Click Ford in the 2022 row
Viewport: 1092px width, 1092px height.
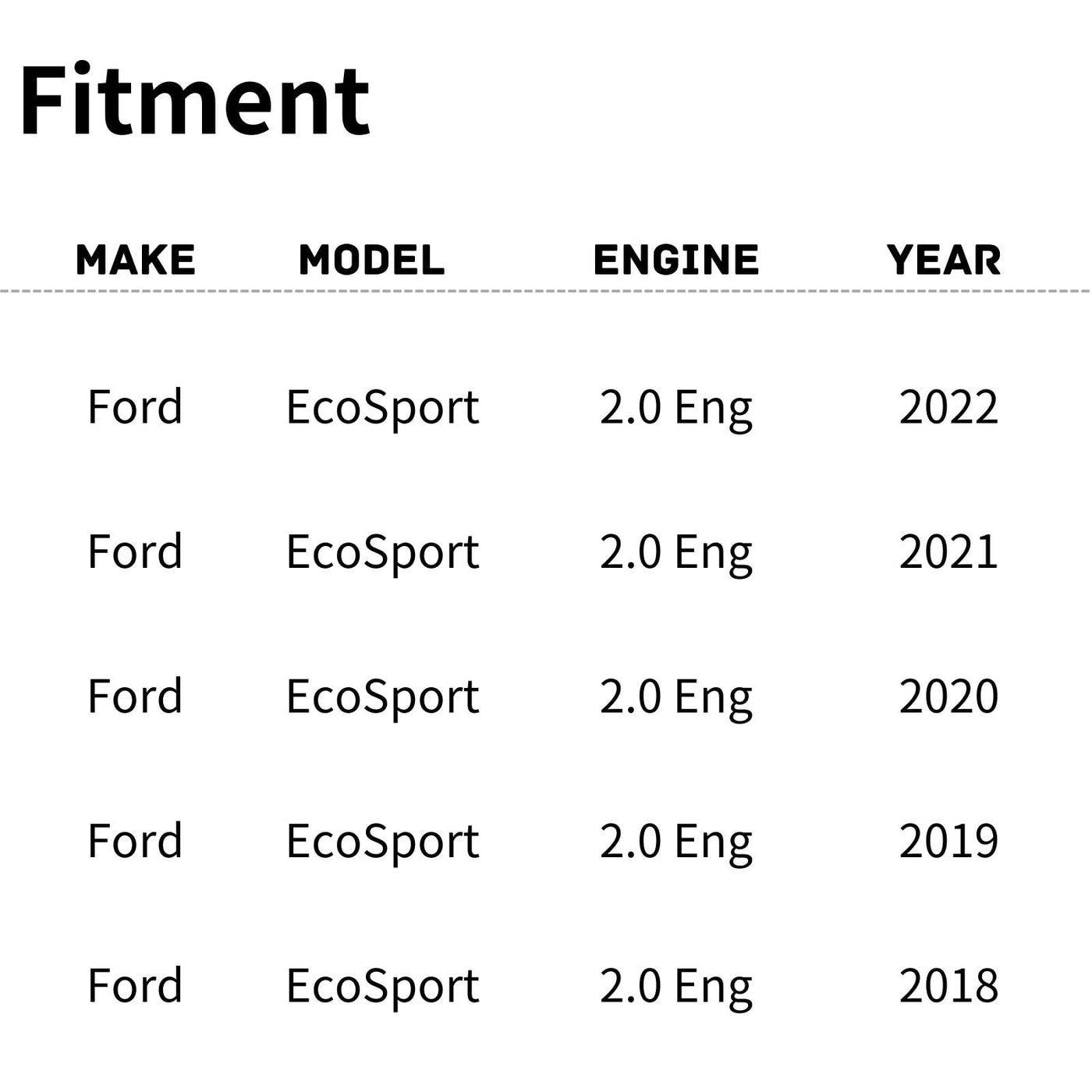pyautogui.click(x=135, y=407)
